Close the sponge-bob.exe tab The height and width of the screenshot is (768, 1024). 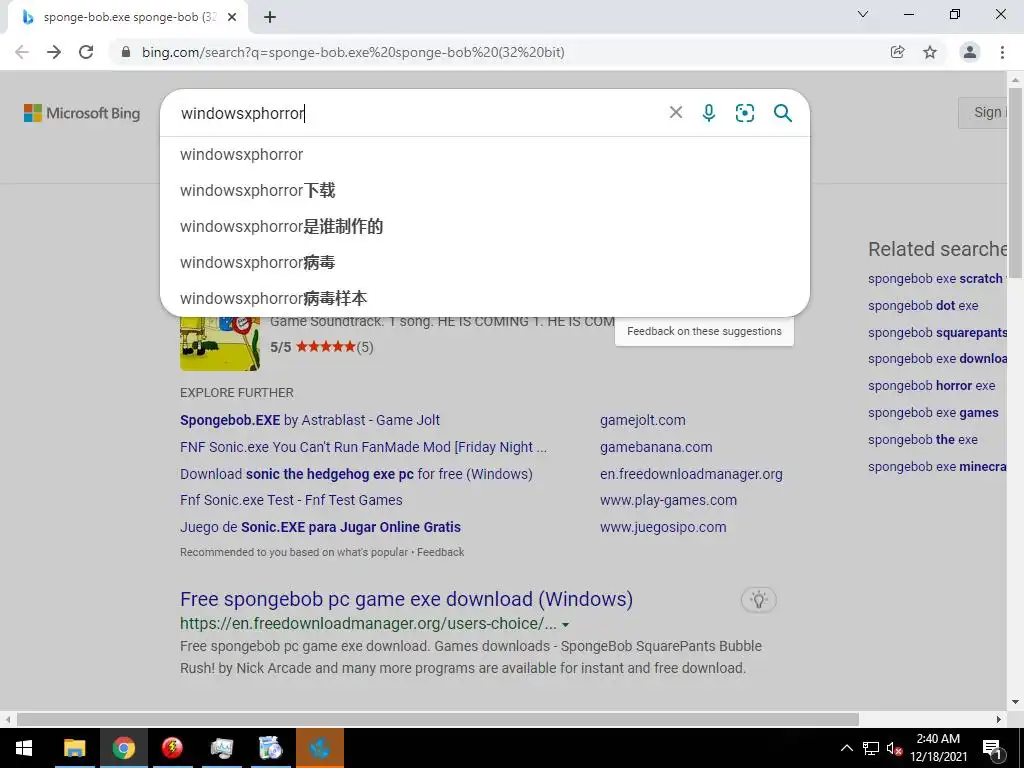(x=232, y=17)
